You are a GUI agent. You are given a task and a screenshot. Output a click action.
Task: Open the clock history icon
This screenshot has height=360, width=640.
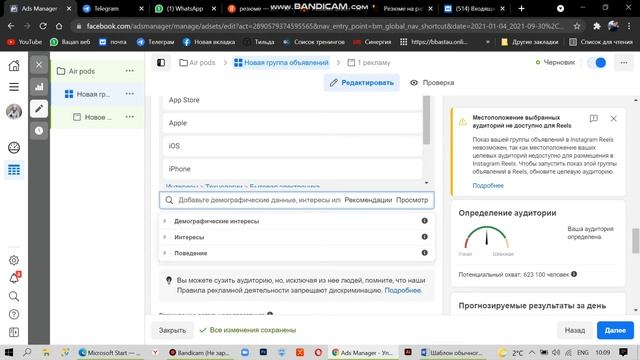[x=39, y=131]
